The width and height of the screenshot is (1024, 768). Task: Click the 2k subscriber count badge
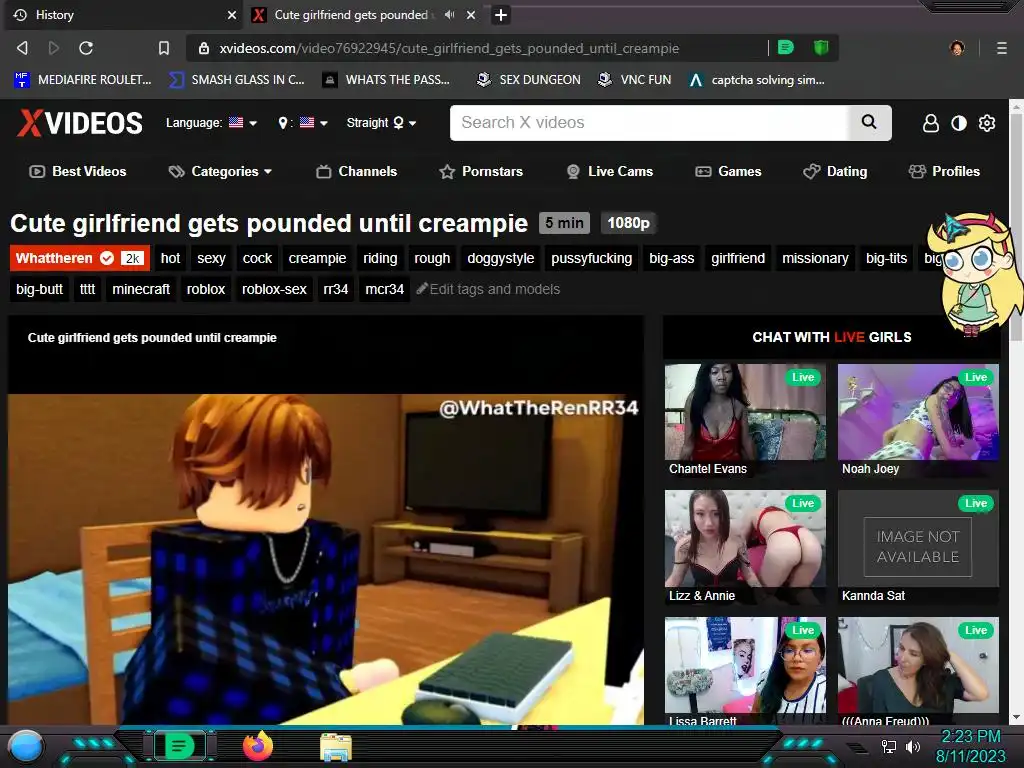[x=133, y=258]
